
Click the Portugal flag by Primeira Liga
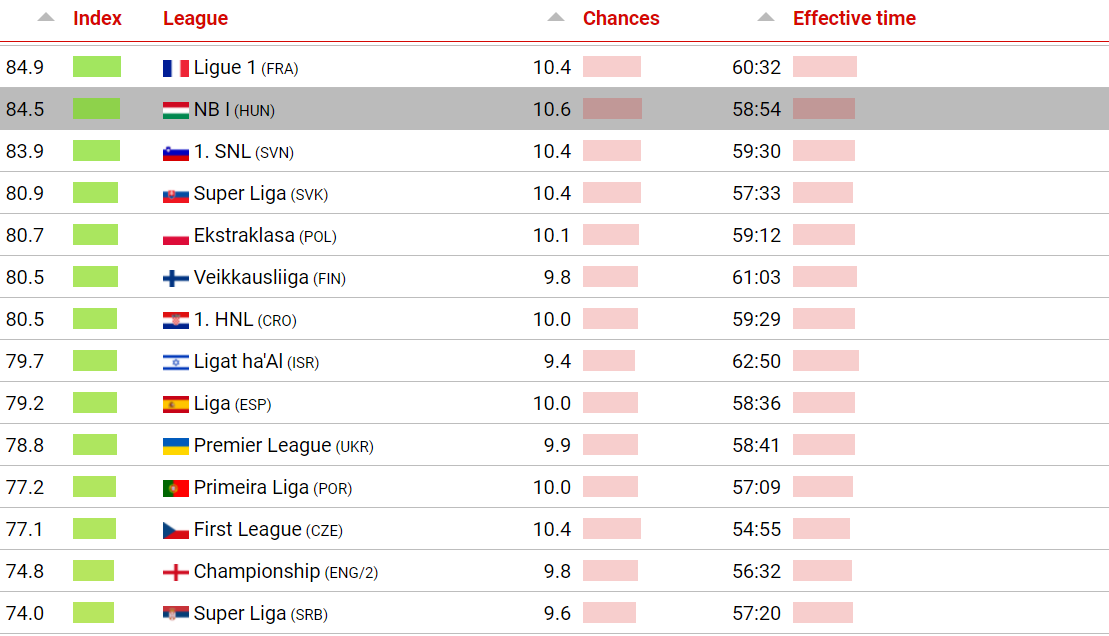click(175, 488)
